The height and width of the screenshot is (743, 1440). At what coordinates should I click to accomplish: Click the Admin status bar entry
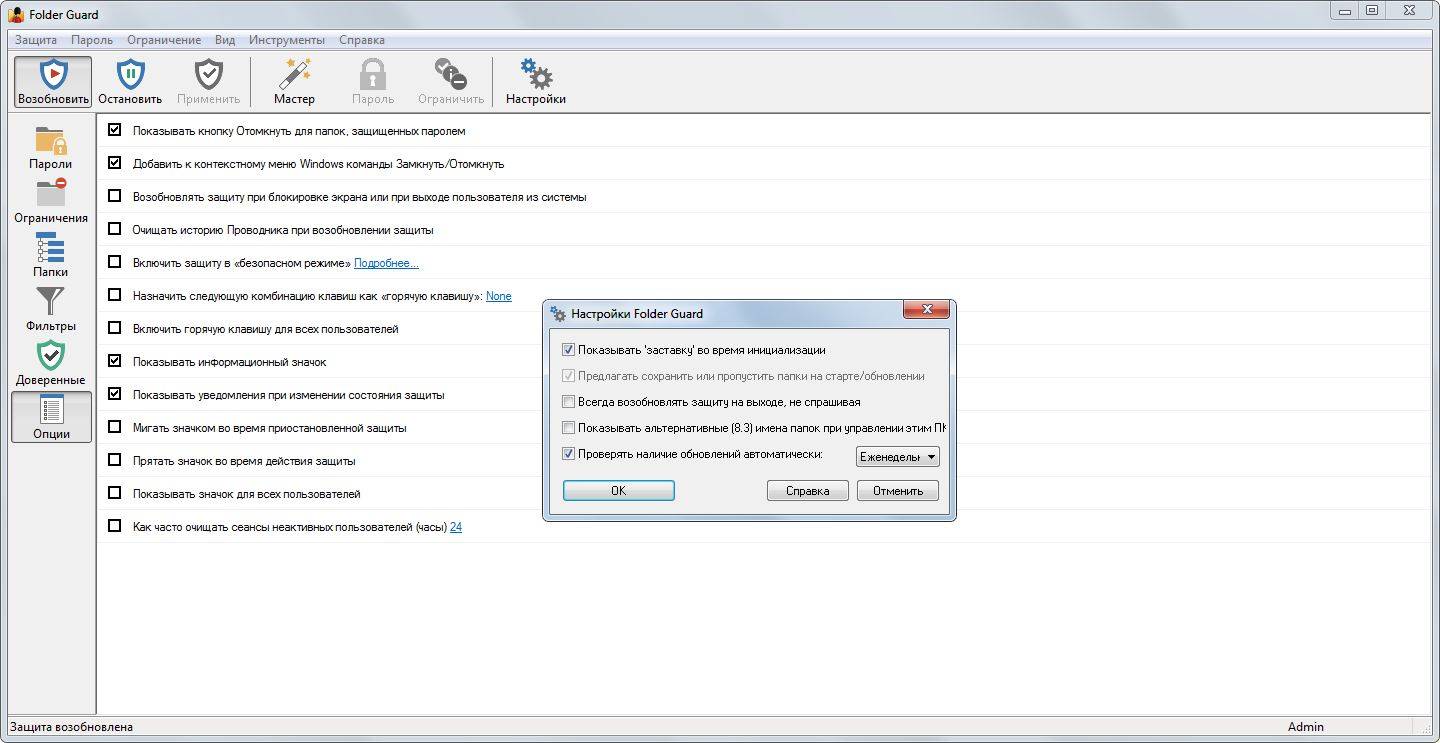[x=1306, y=727]
